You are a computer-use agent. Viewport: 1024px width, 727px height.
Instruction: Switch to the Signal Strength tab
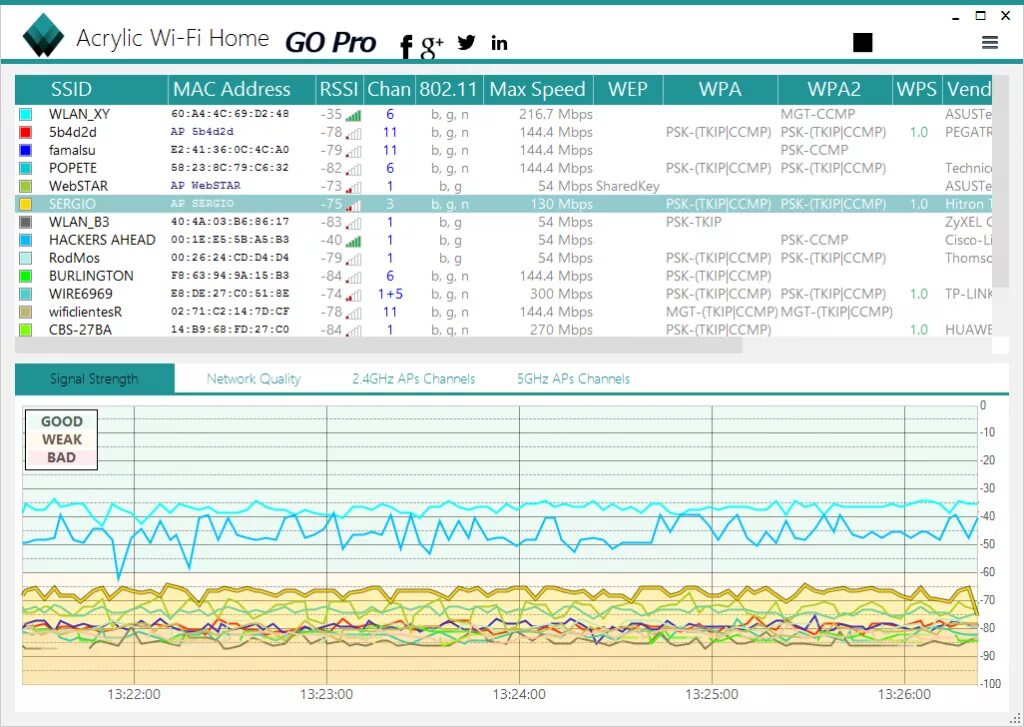point(95,379)
